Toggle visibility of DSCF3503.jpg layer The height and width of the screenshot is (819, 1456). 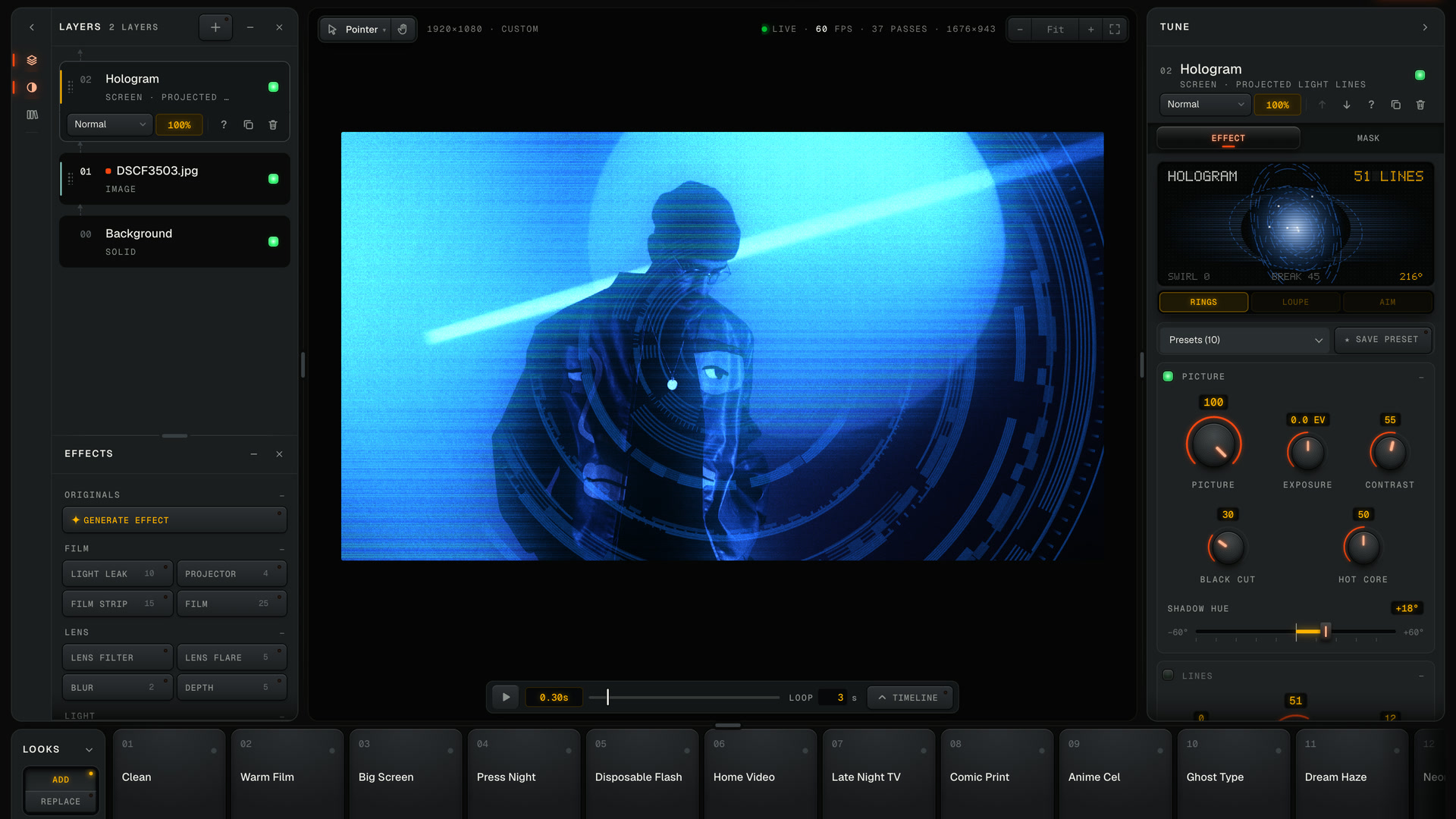click(273, 179)
